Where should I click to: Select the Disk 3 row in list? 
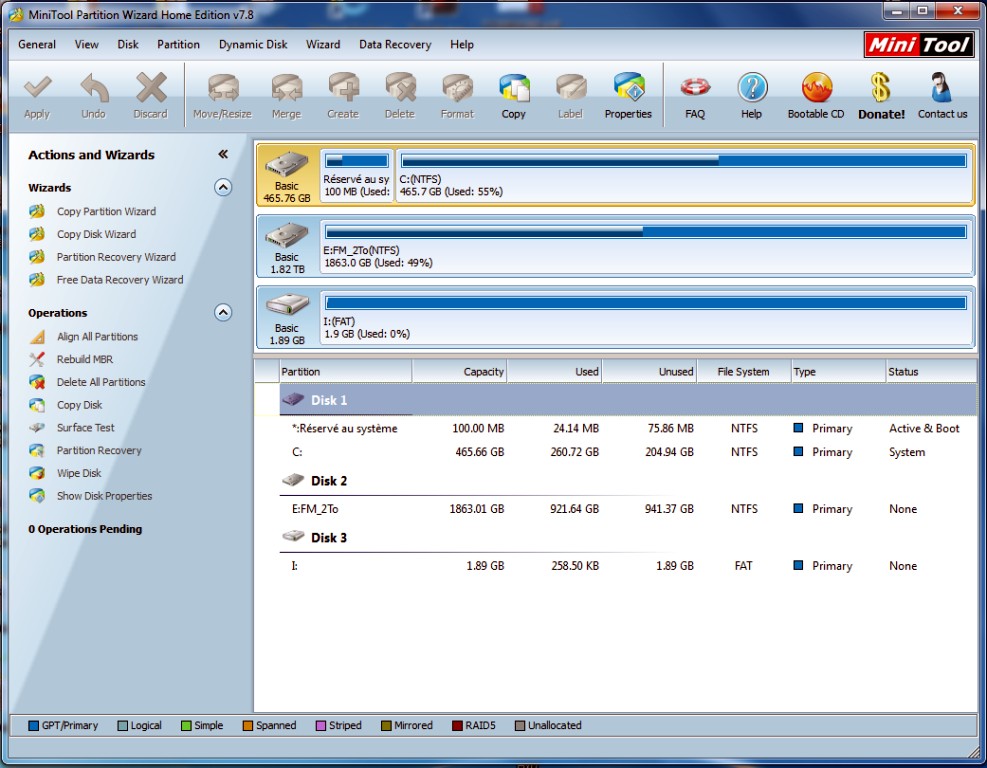tap(628, 538)
